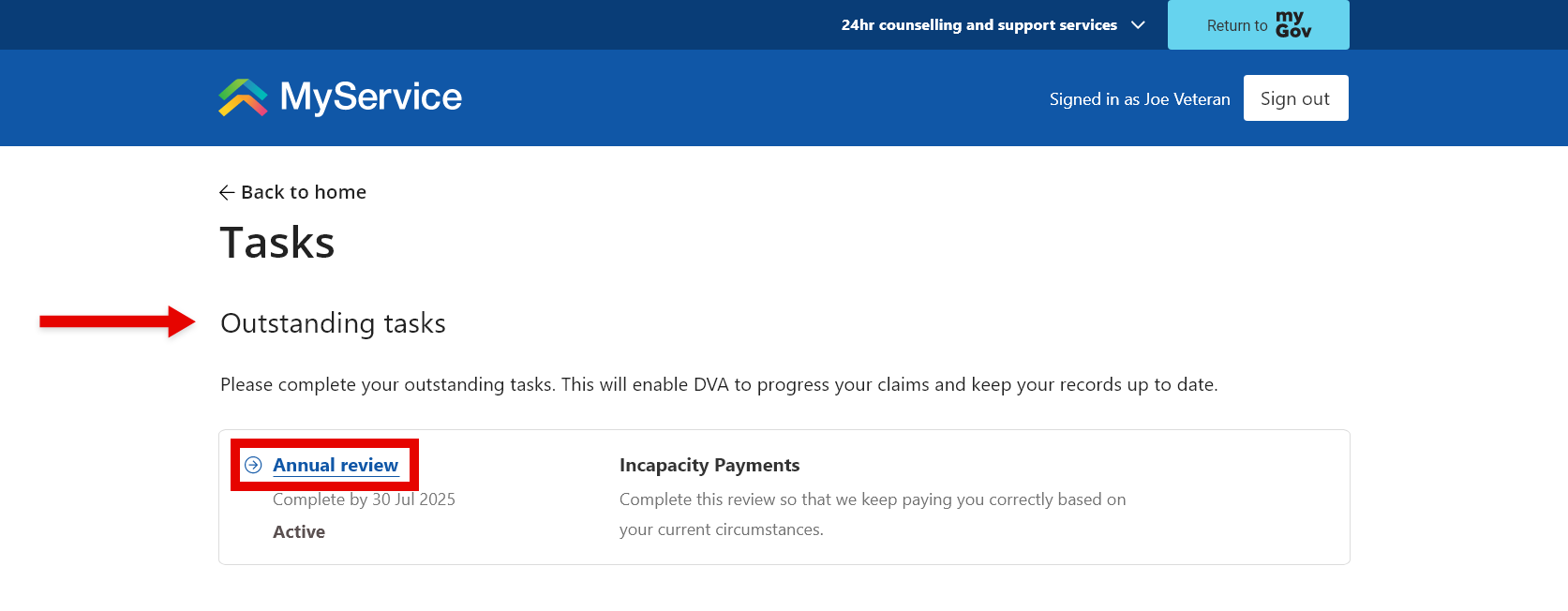The height and width of the screenshot is (611, 1568).
Task: Click the Active status label
Action: click(x=299, y=532)
